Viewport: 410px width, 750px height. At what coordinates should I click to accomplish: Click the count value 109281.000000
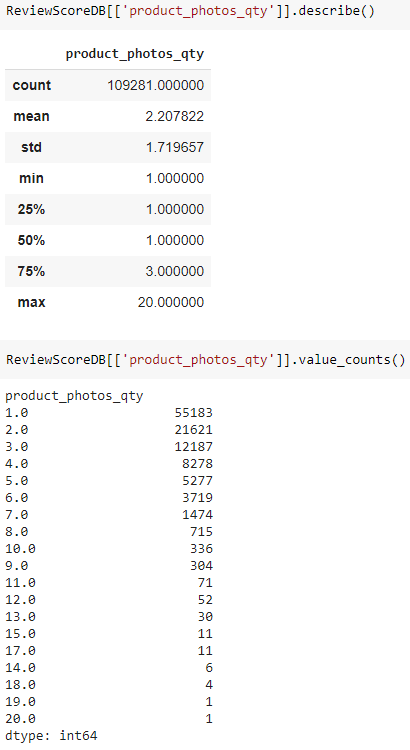coord(155,85)
